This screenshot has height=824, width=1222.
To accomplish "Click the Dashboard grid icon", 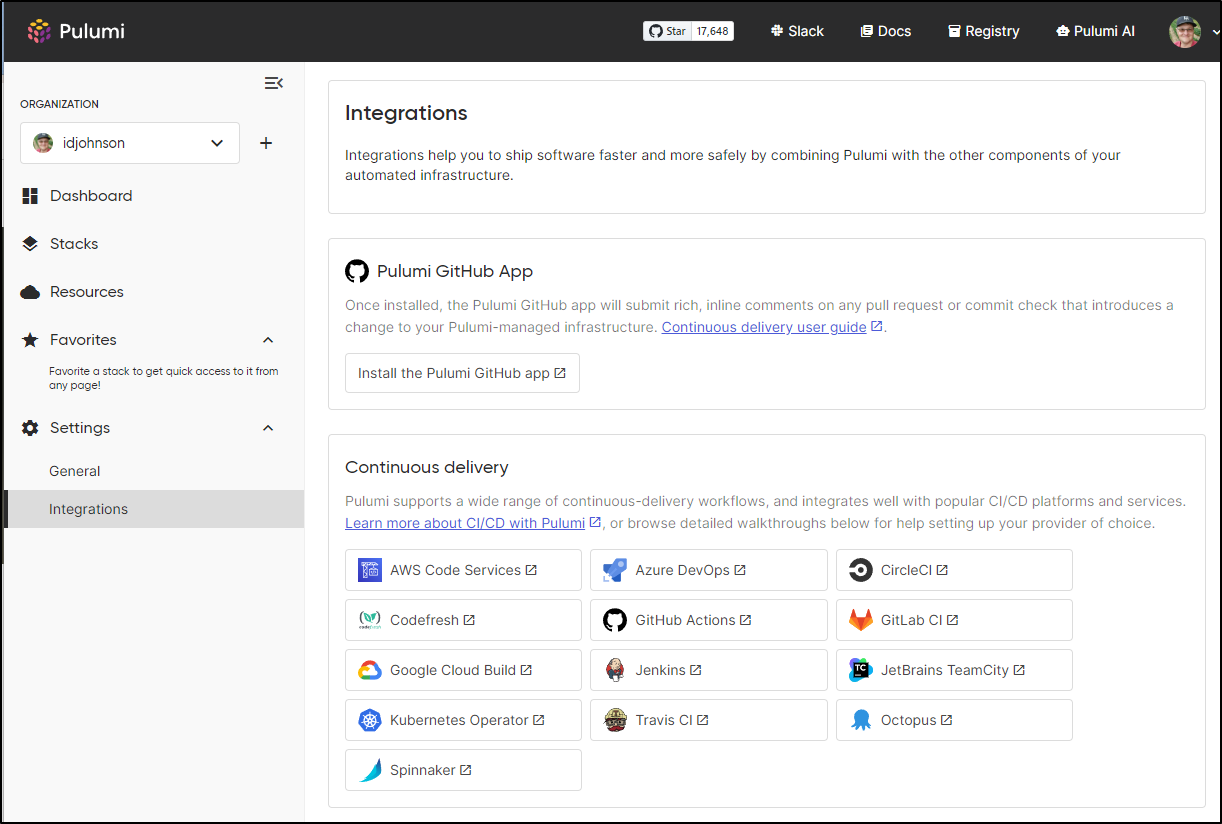I will click(30, 196).
